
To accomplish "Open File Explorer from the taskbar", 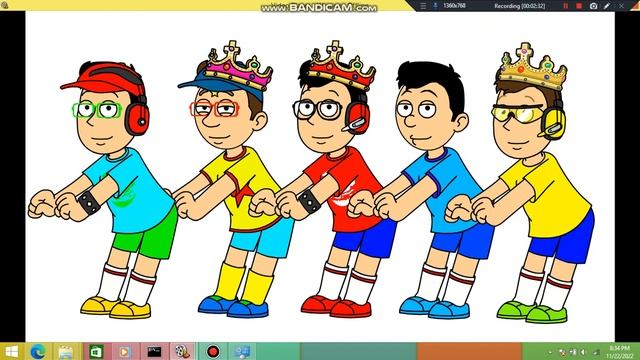I will (65, 351).
